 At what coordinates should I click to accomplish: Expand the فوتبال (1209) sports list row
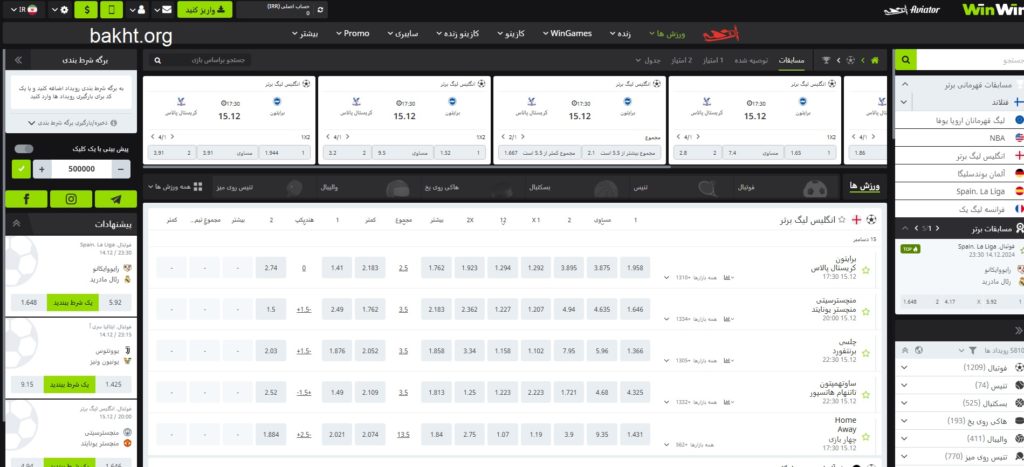pyautogui.click(x=959, y=368)
